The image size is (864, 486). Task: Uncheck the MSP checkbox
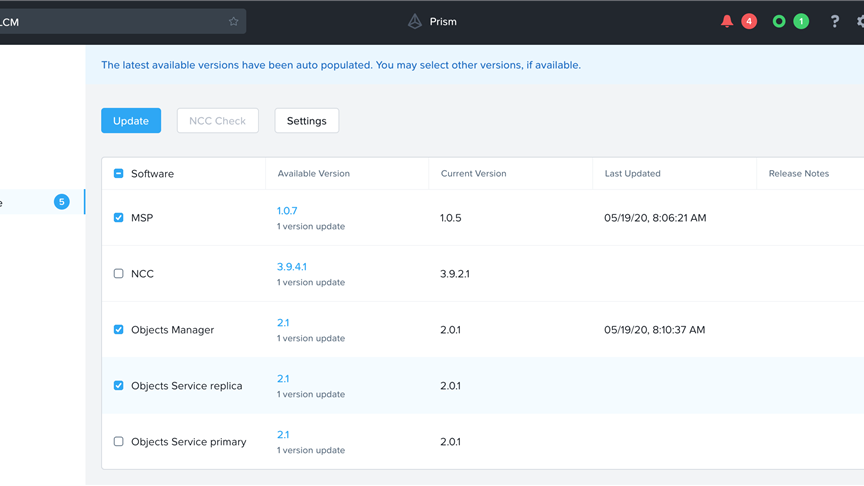tap(119, 217)
